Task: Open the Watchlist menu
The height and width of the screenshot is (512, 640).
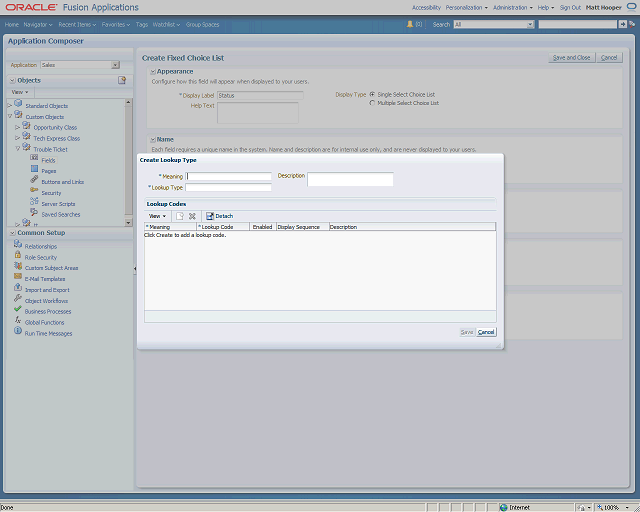Action: (x=166, y=24)
